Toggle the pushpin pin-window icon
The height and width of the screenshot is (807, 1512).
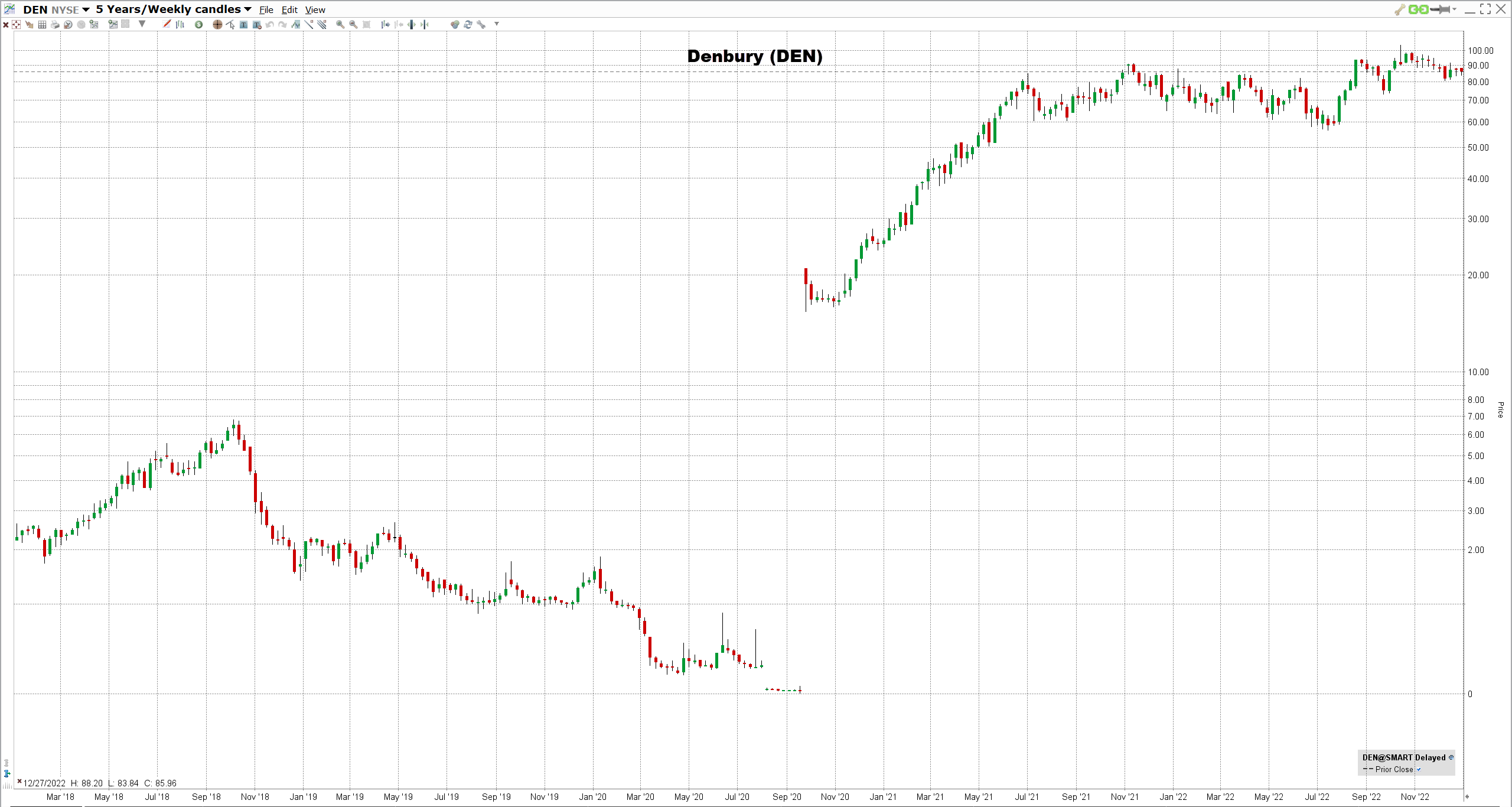tap(1440, 9)
